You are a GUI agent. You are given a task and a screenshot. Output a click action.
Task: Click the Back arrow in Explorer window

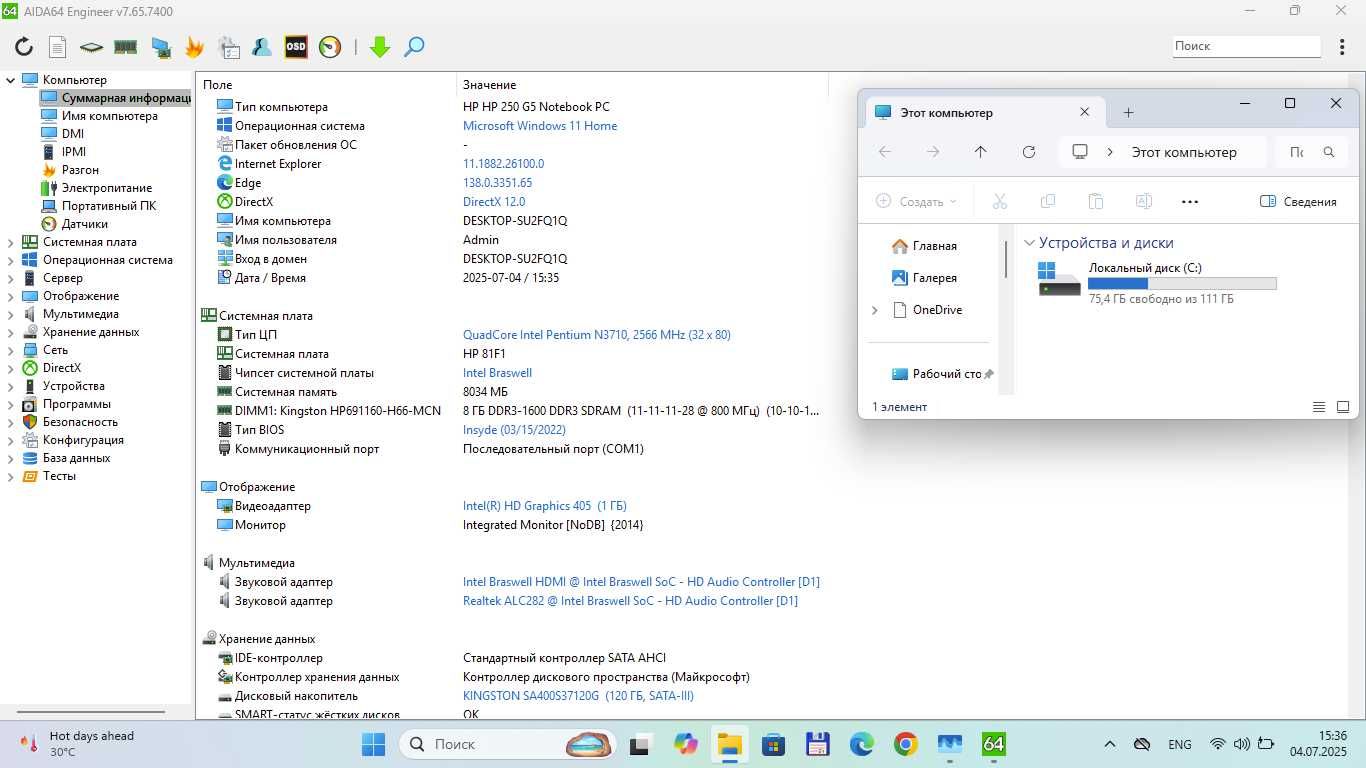[885, 152]
